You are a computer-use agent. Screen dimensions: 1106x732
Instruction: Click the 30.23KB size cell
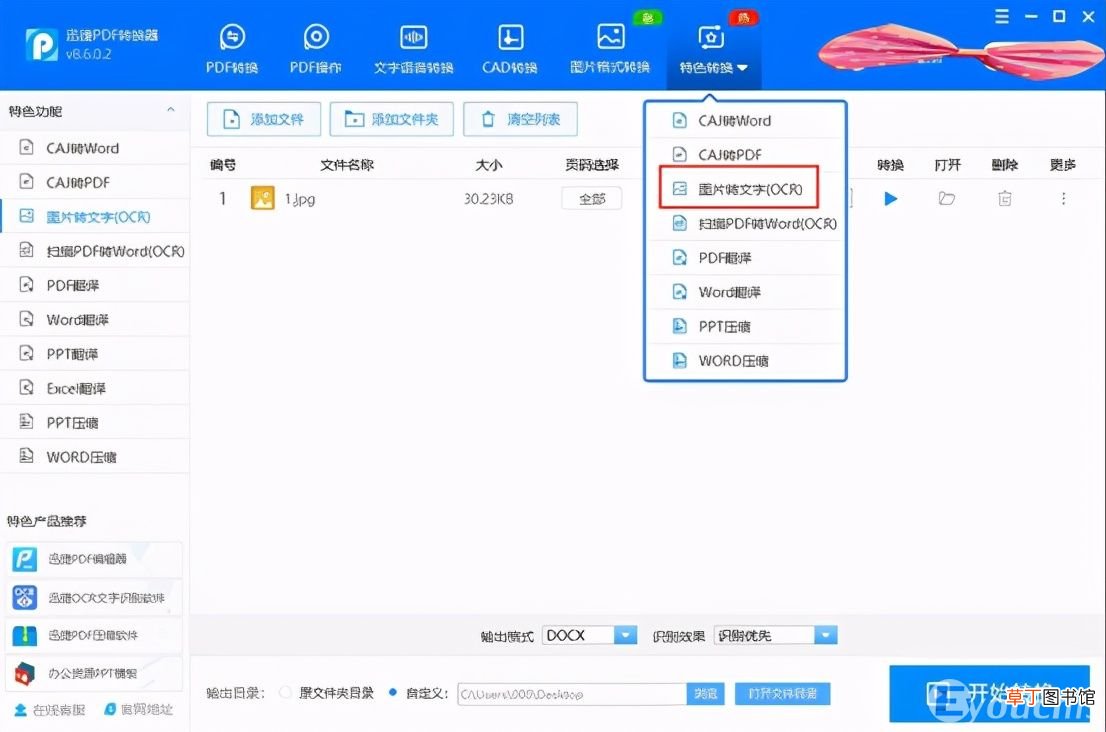(x=488, y=199)
